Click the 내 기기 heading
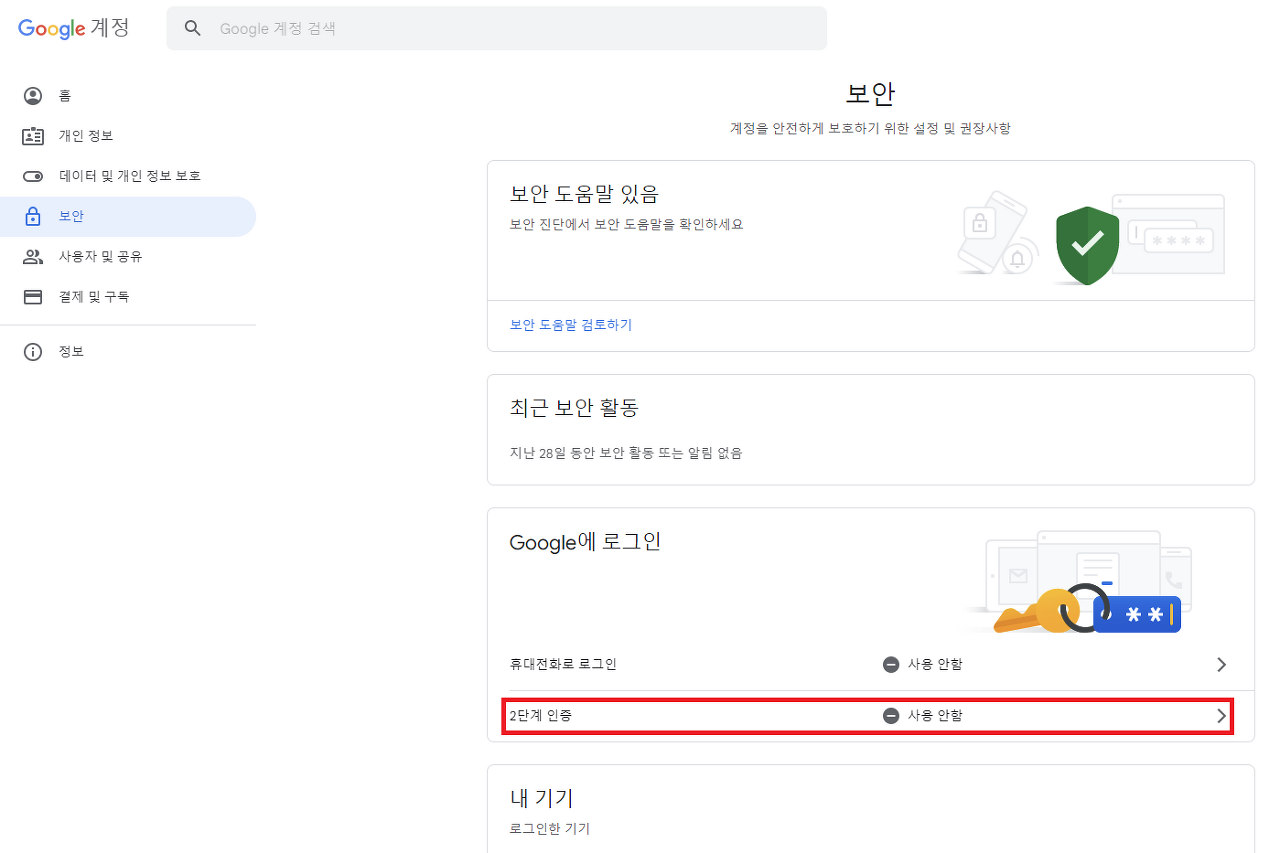This screenshot has width=1280, height=853. (542, 798)
